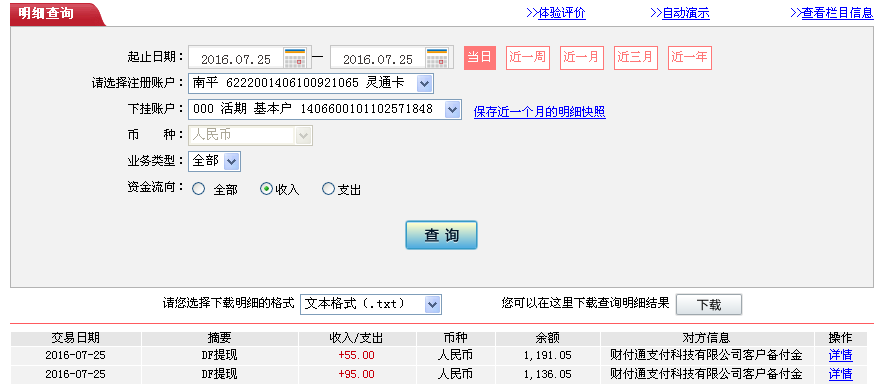
Task: Choose the 当日 date range
Action: point(480,58)
